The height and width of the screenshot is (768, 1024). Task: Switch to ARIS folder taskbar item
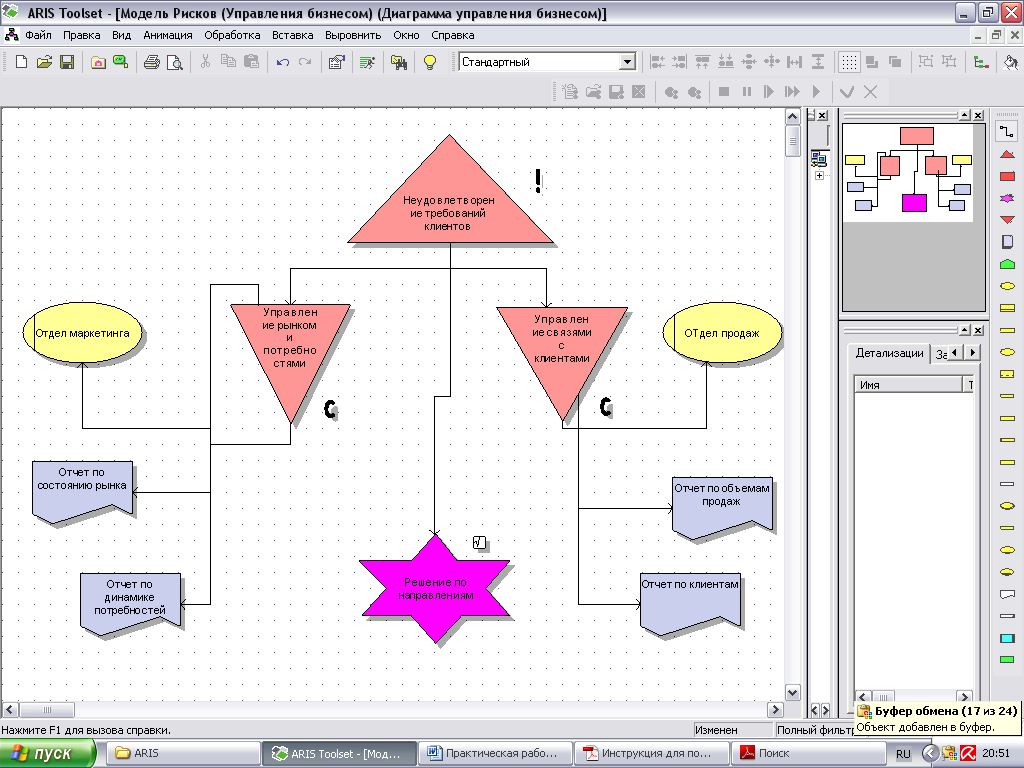184,754
